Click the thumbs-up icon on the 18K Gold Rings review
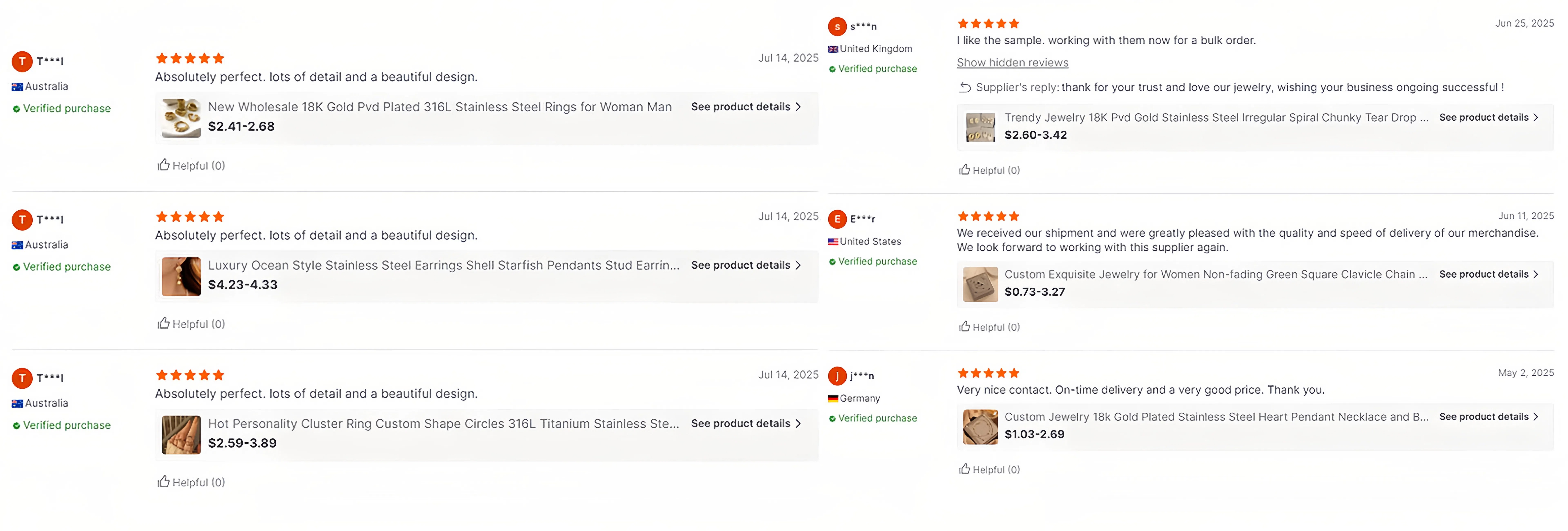This screenshot has width=1568, height=531. click(163, 165)
